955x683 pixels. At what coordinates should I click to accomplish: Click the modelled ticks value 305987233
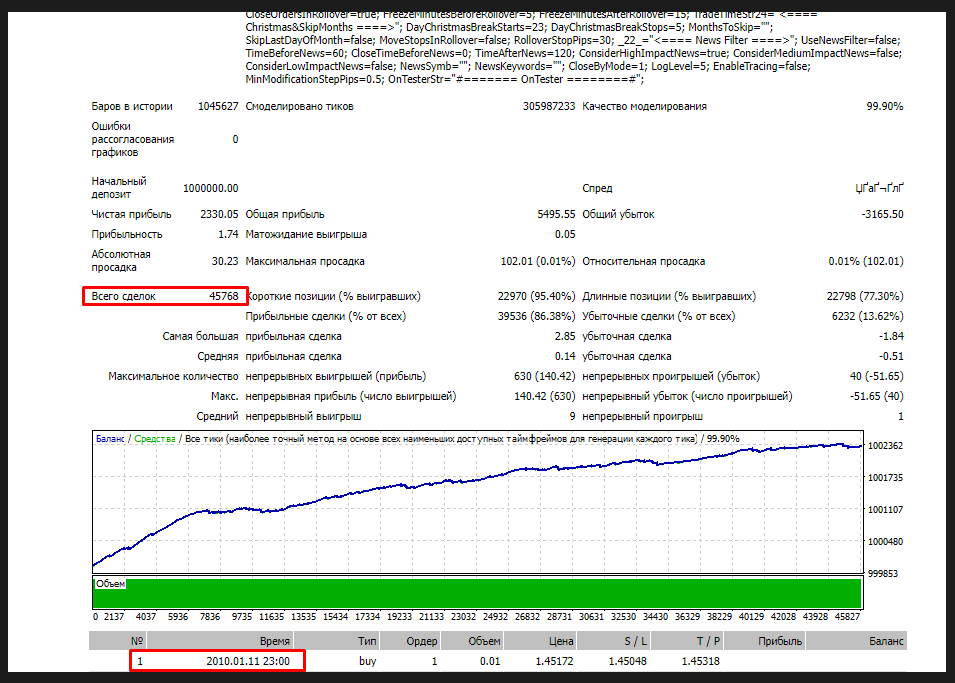point(549,106)
